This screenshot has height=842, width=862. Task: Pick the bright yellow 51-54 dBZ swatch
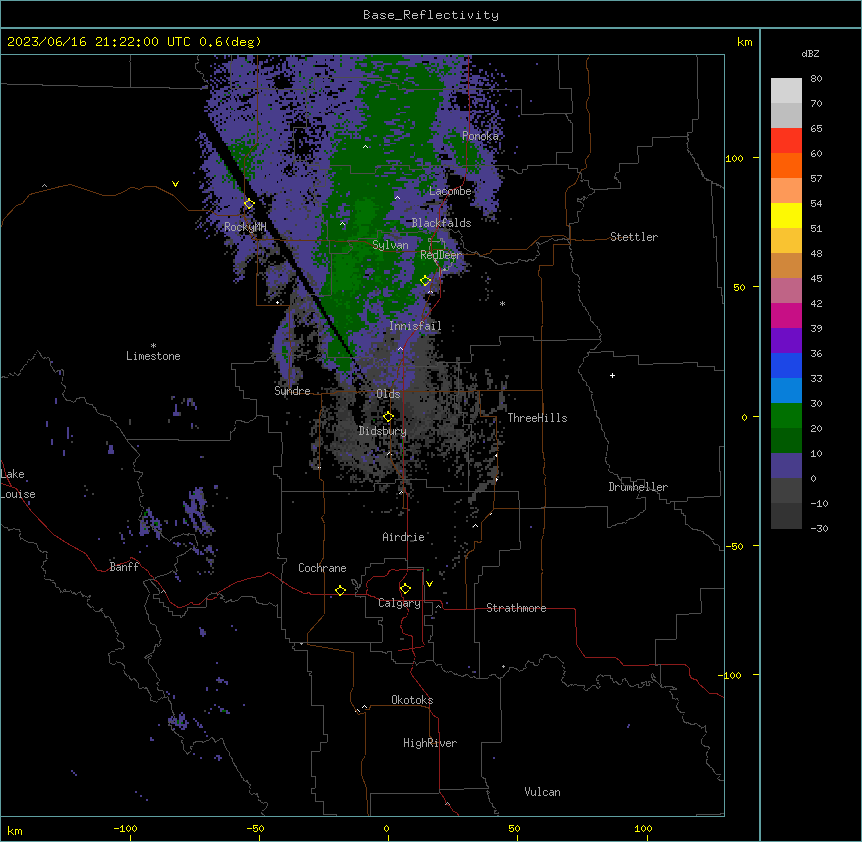pos(786,215)
